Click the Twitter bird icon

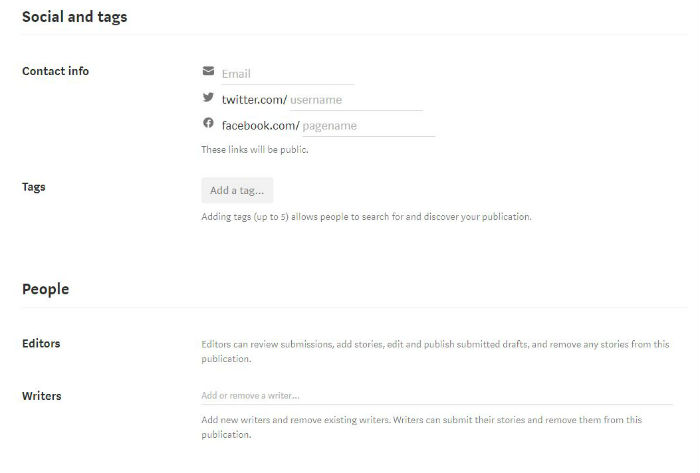pyautogui.click(x=208, y=98)
